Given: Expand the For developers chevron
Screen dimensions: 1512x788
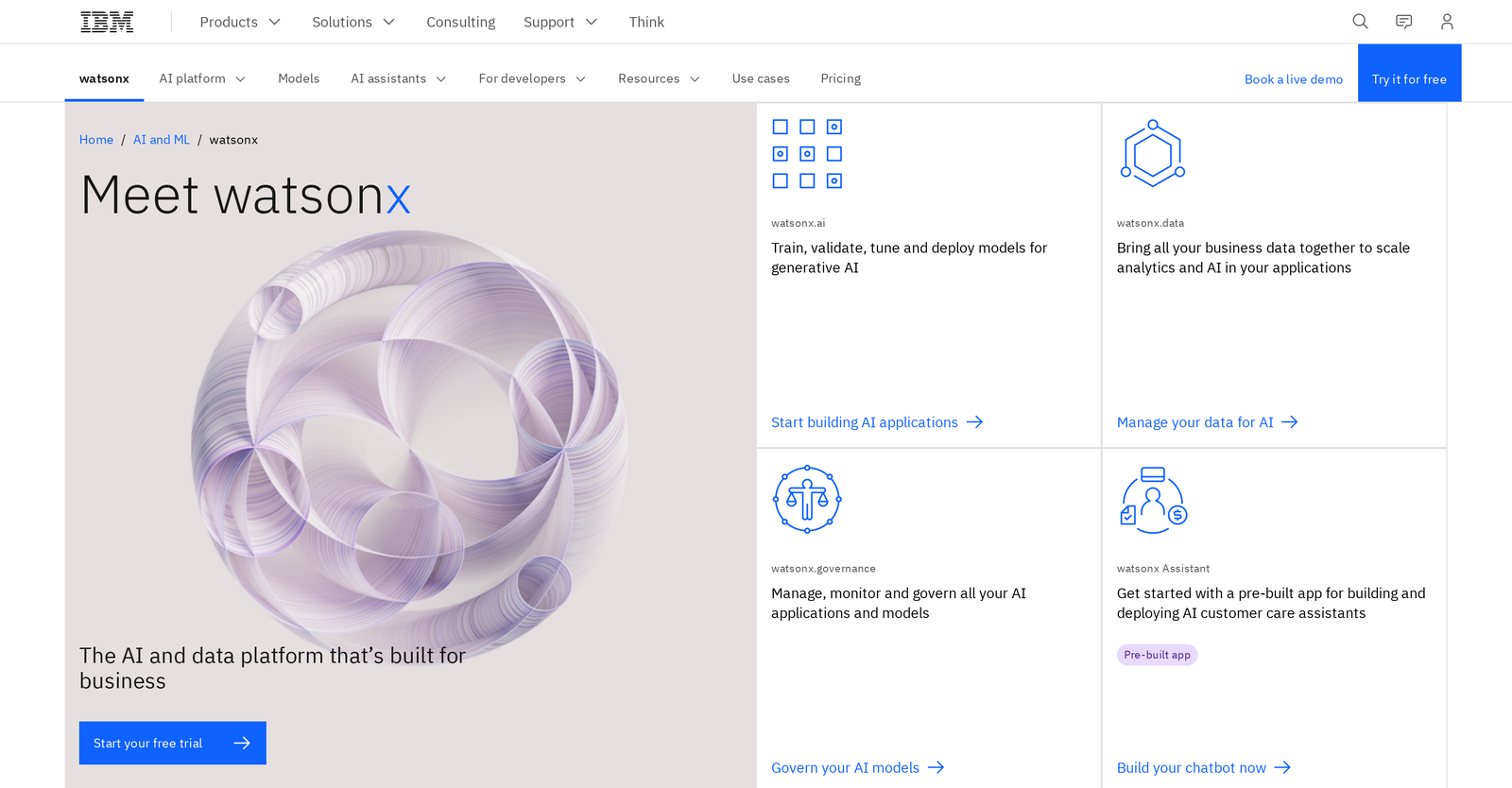Looking at the screenshot, I should click(580, 79).
